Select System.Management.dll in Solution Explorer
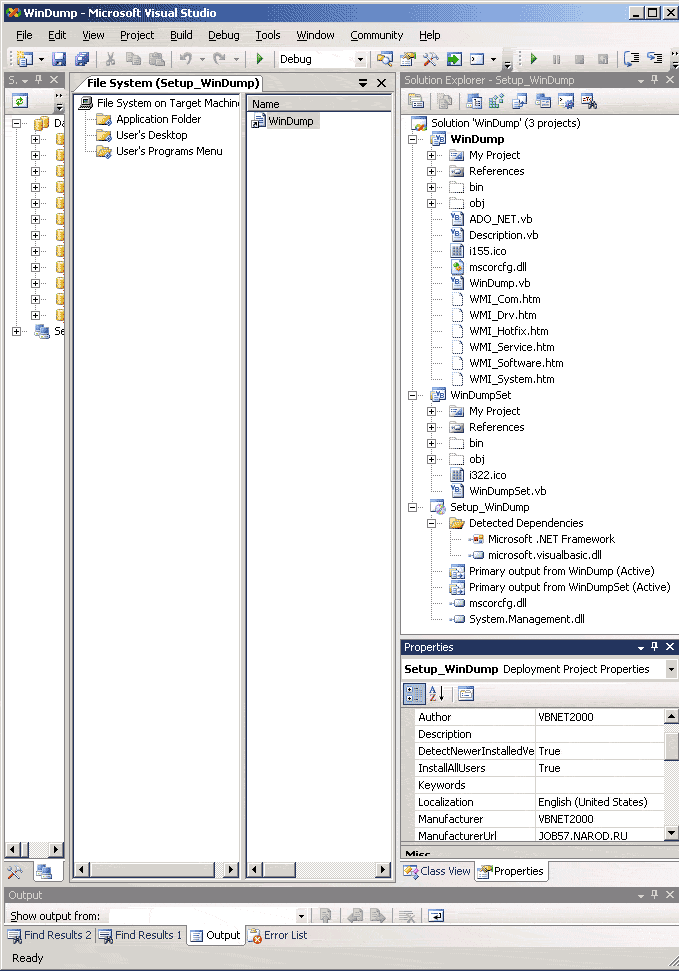Viewport: 679px width, 971px height. click(527, 619)
